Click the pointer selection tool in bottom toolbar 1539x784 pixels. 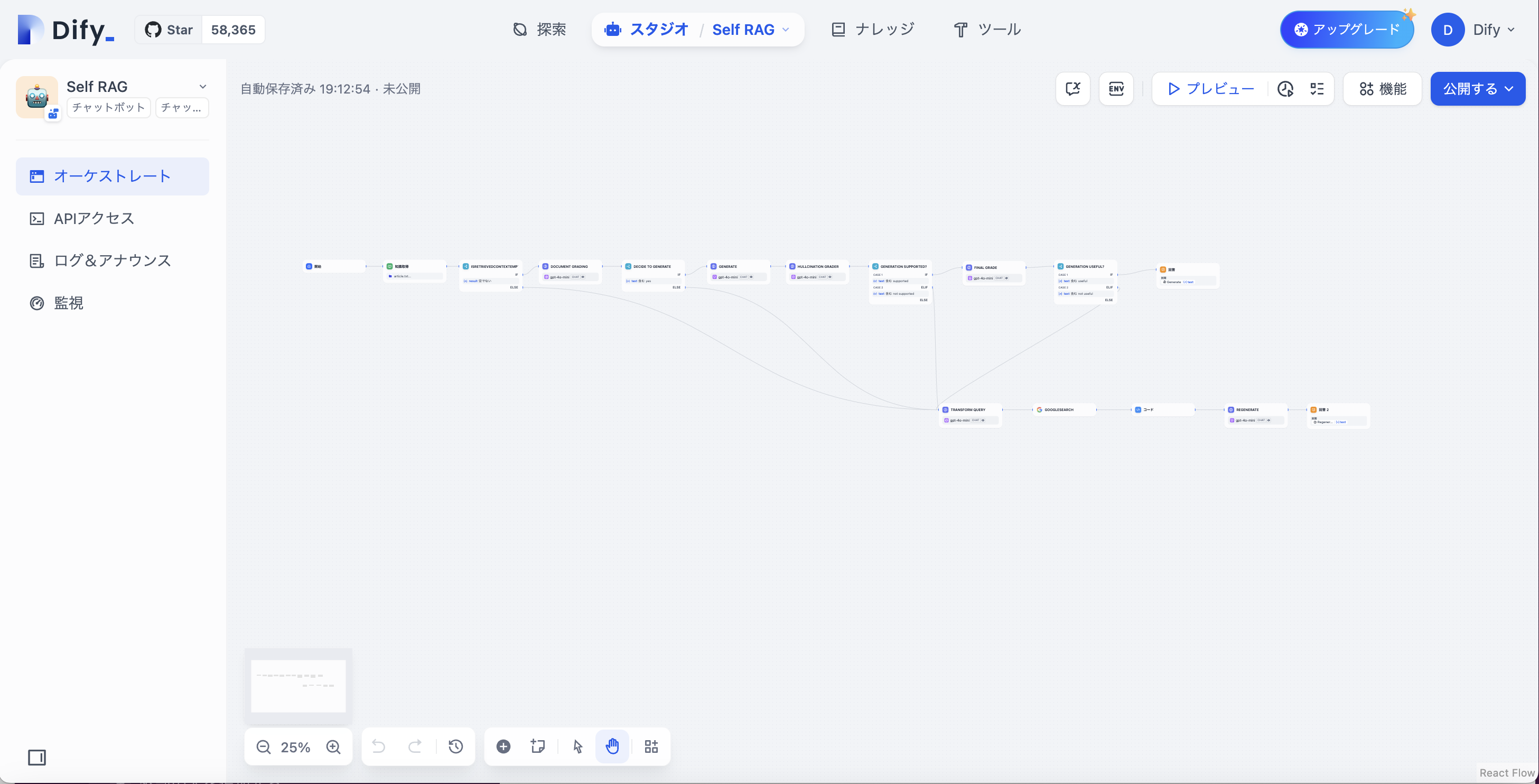pyautogui.click(x=576, y=746)
